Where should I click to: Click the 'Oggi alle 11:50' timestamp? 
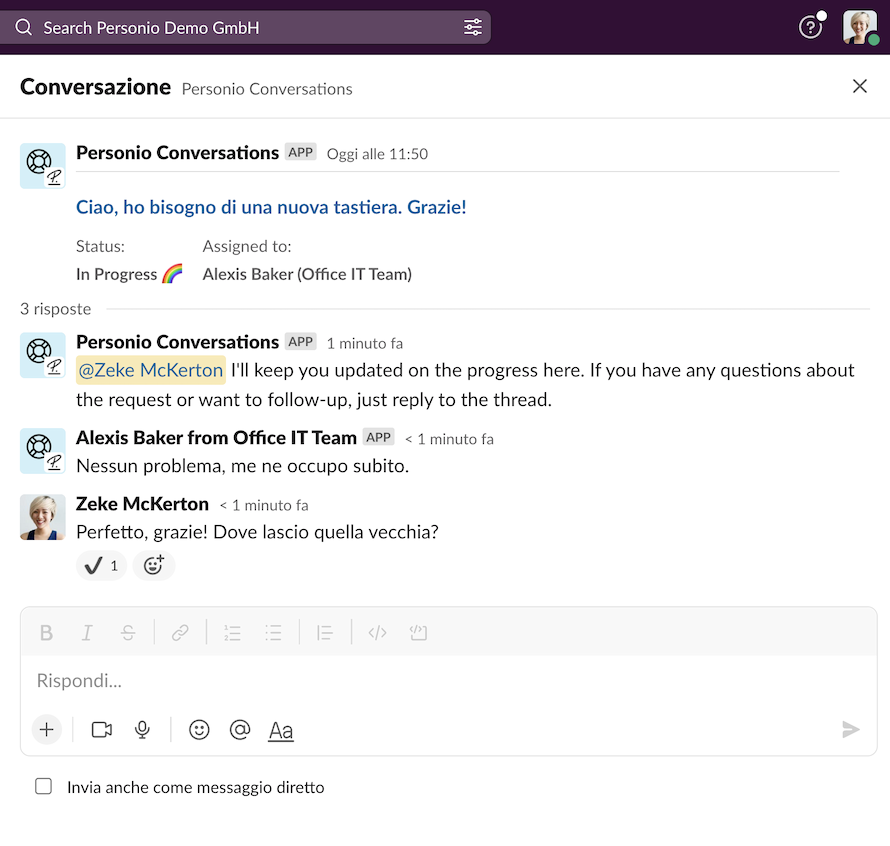tap(377, 154)
